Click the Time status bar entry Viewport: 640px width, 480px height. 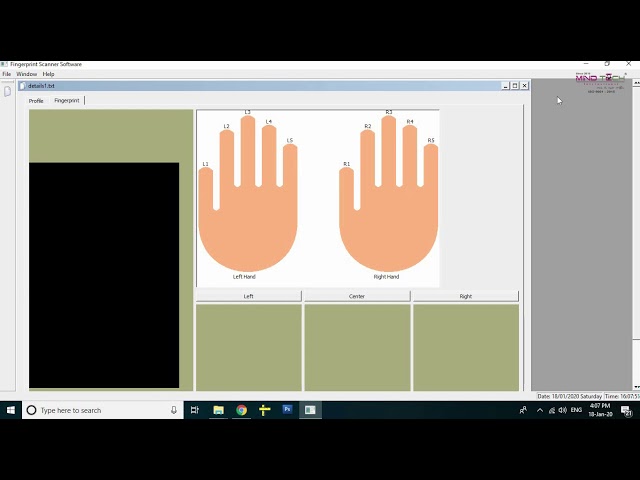pos(622,396)
